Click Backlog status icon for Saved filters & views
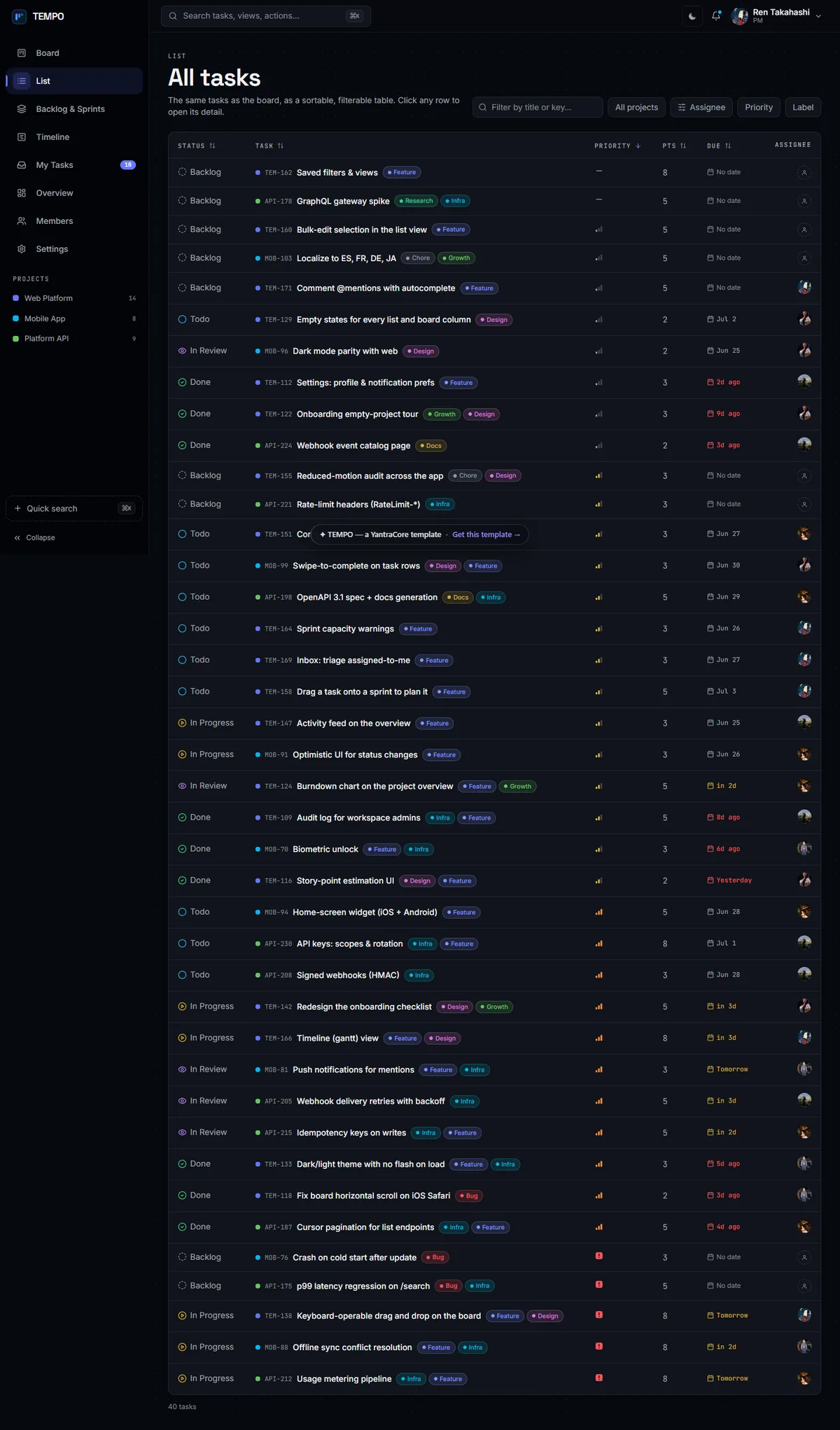 tap(182, 172)
